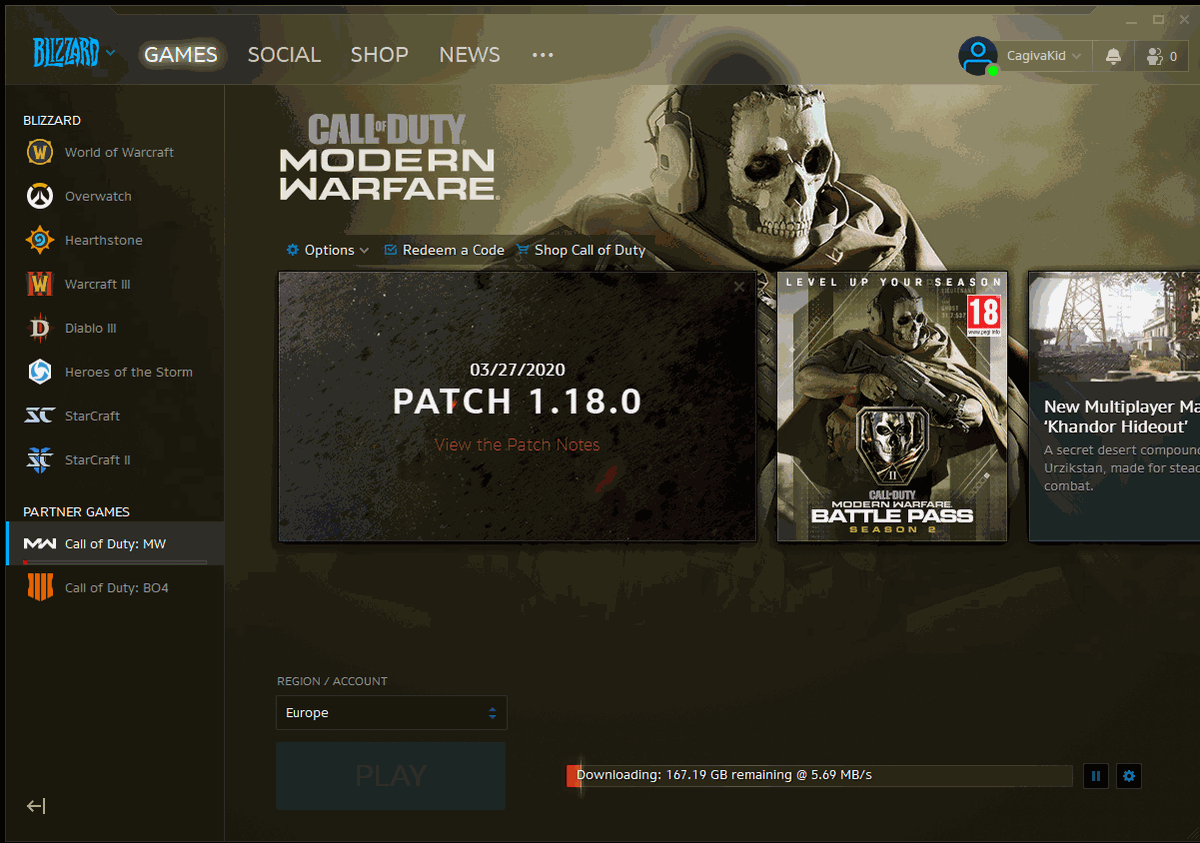Select the Call of Duty: BO4 label
This screenshot has height=843, width=1200.
click(x=117, y=588)
